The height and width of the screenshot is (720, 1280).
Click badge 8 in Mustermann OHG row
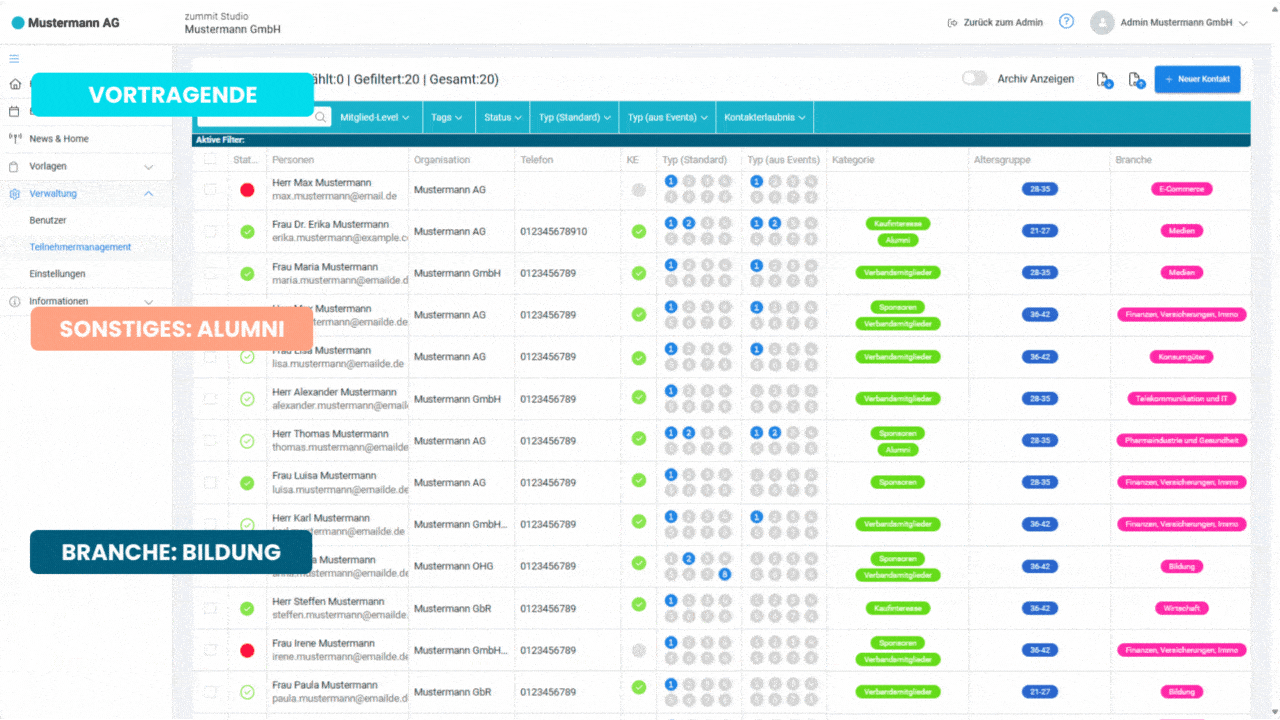point(725,574)
